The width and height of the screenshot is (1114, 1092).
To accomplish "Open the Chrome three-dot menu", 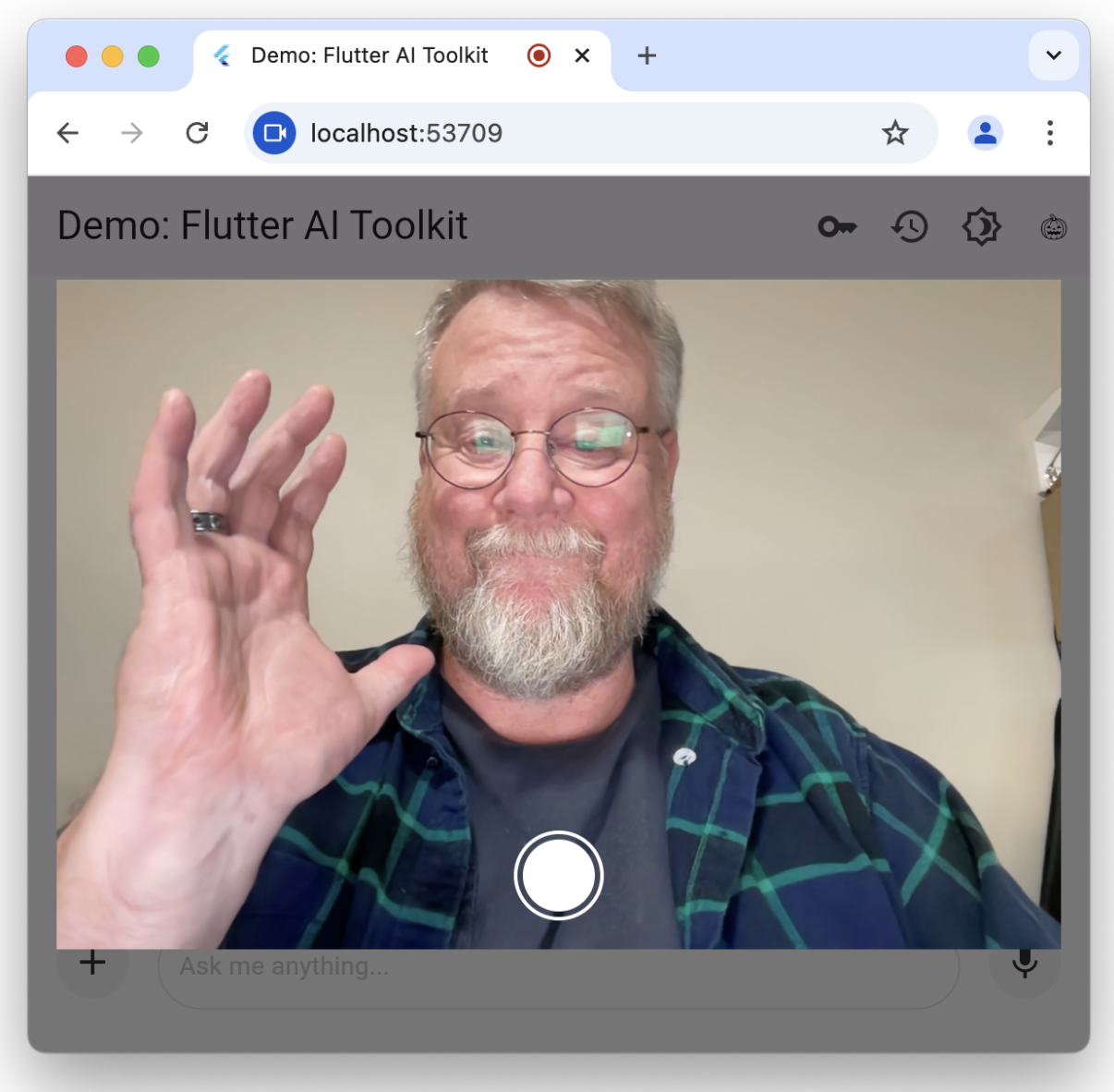I will click(1050, 133).
